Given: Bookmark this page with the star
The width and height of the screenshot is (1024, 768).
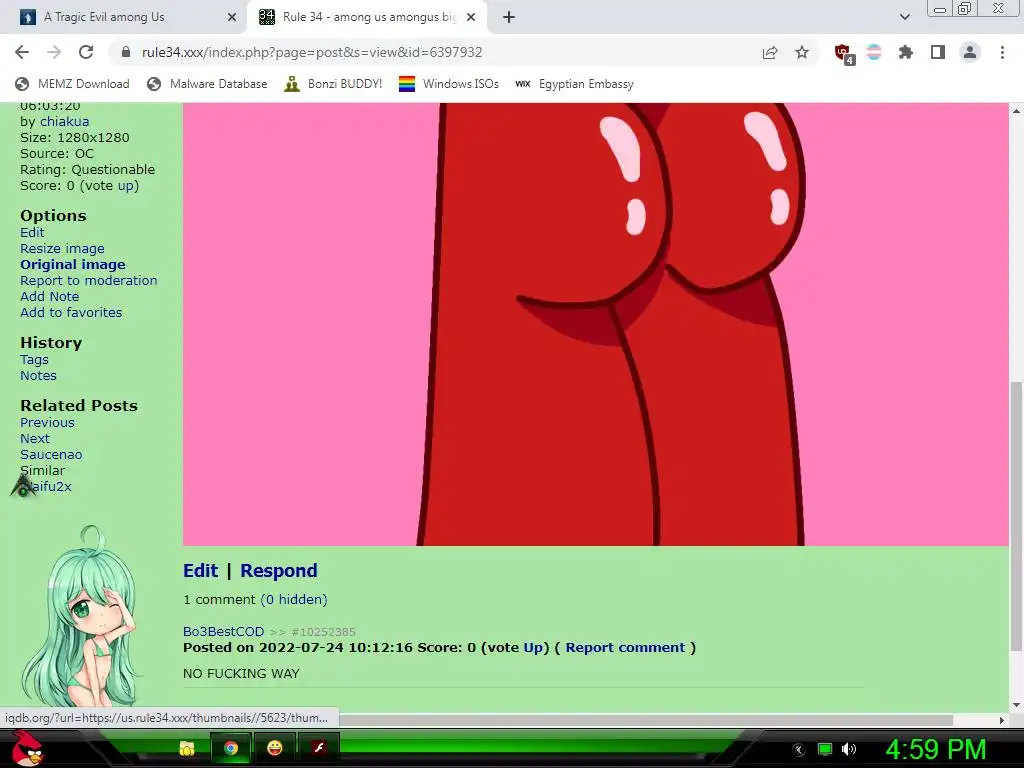Looking at the screenshot, I should (802, 52).
